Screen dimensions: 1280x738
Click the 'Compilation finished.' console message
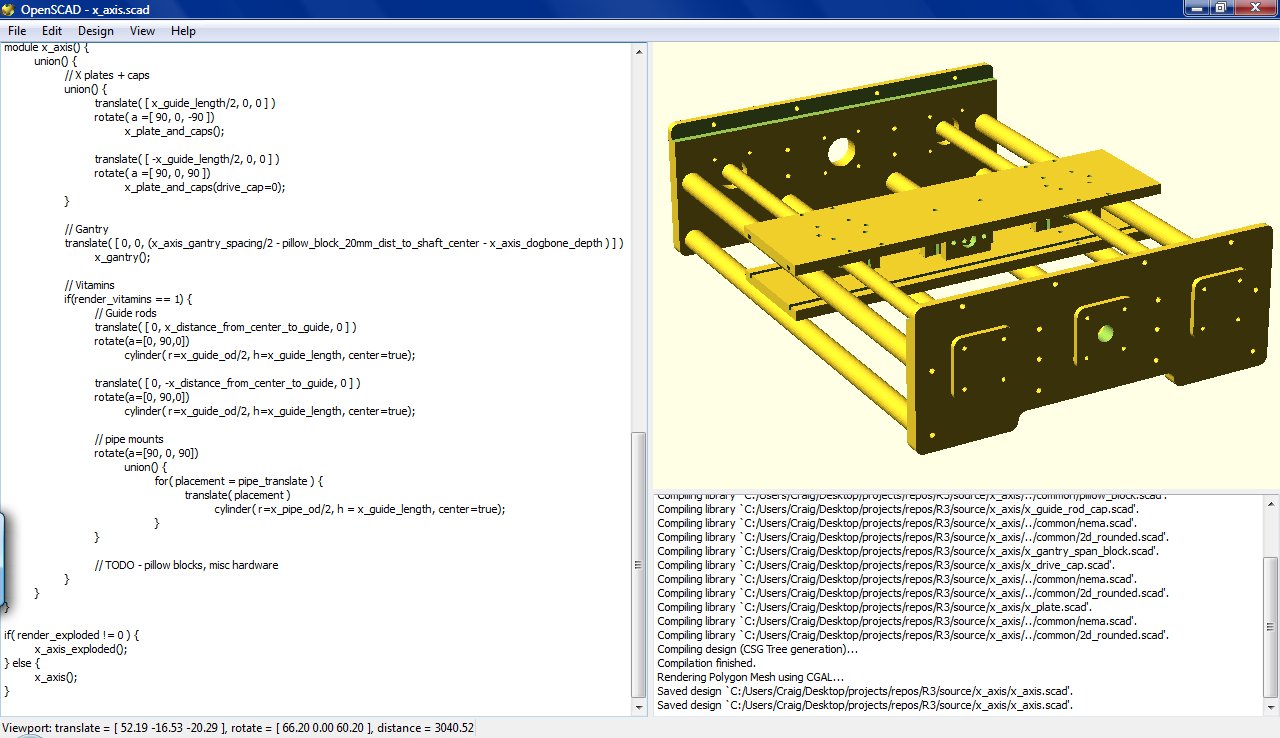[x=706, y=662]
